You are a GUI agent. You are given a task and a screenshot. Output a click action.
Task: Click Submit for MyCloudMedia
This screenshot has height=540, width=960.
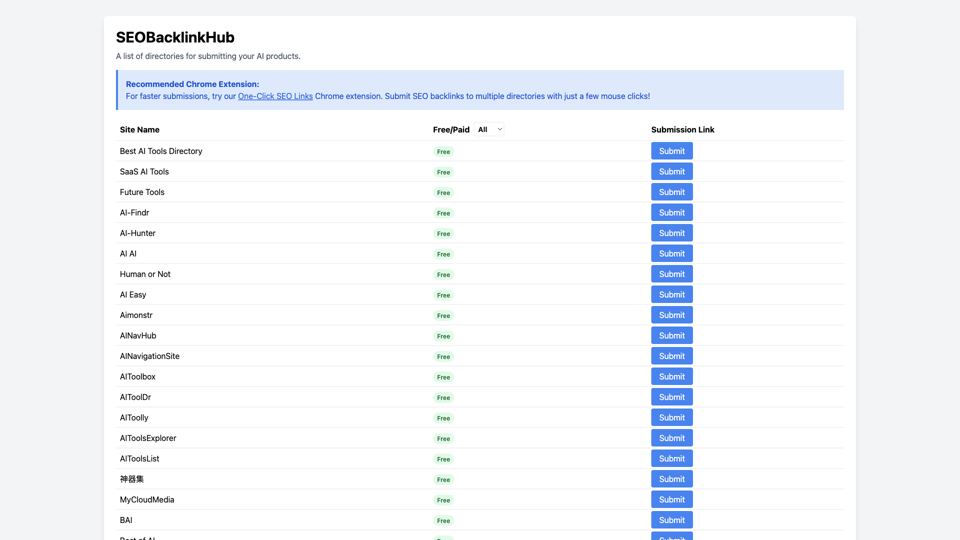672,500
